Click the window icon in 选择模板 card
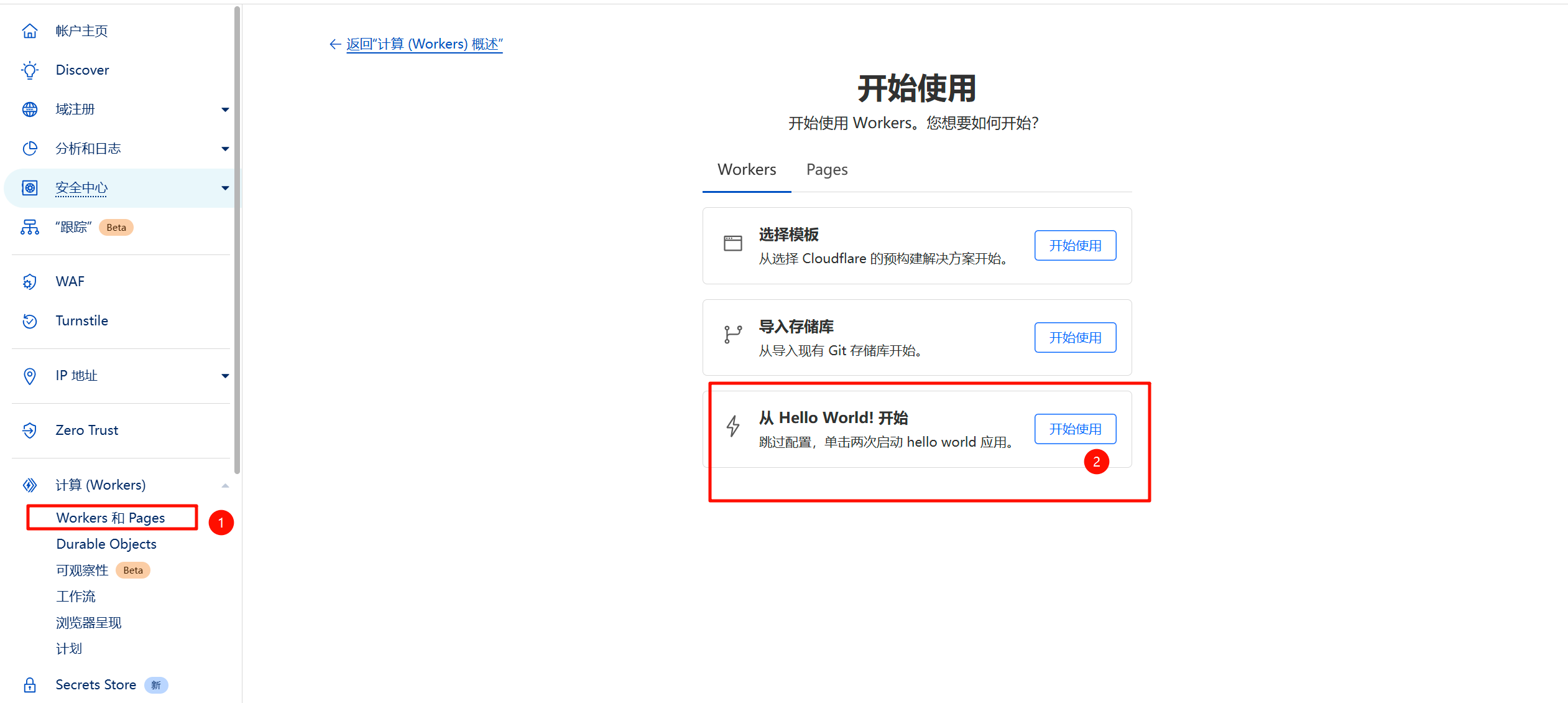 point(733,243)
